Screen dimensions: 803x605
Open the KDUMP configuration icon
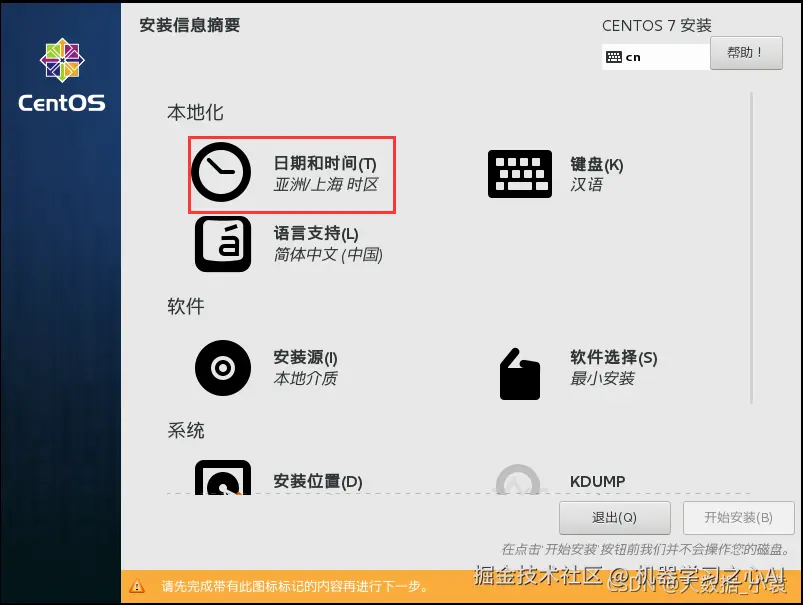(519, 485)
